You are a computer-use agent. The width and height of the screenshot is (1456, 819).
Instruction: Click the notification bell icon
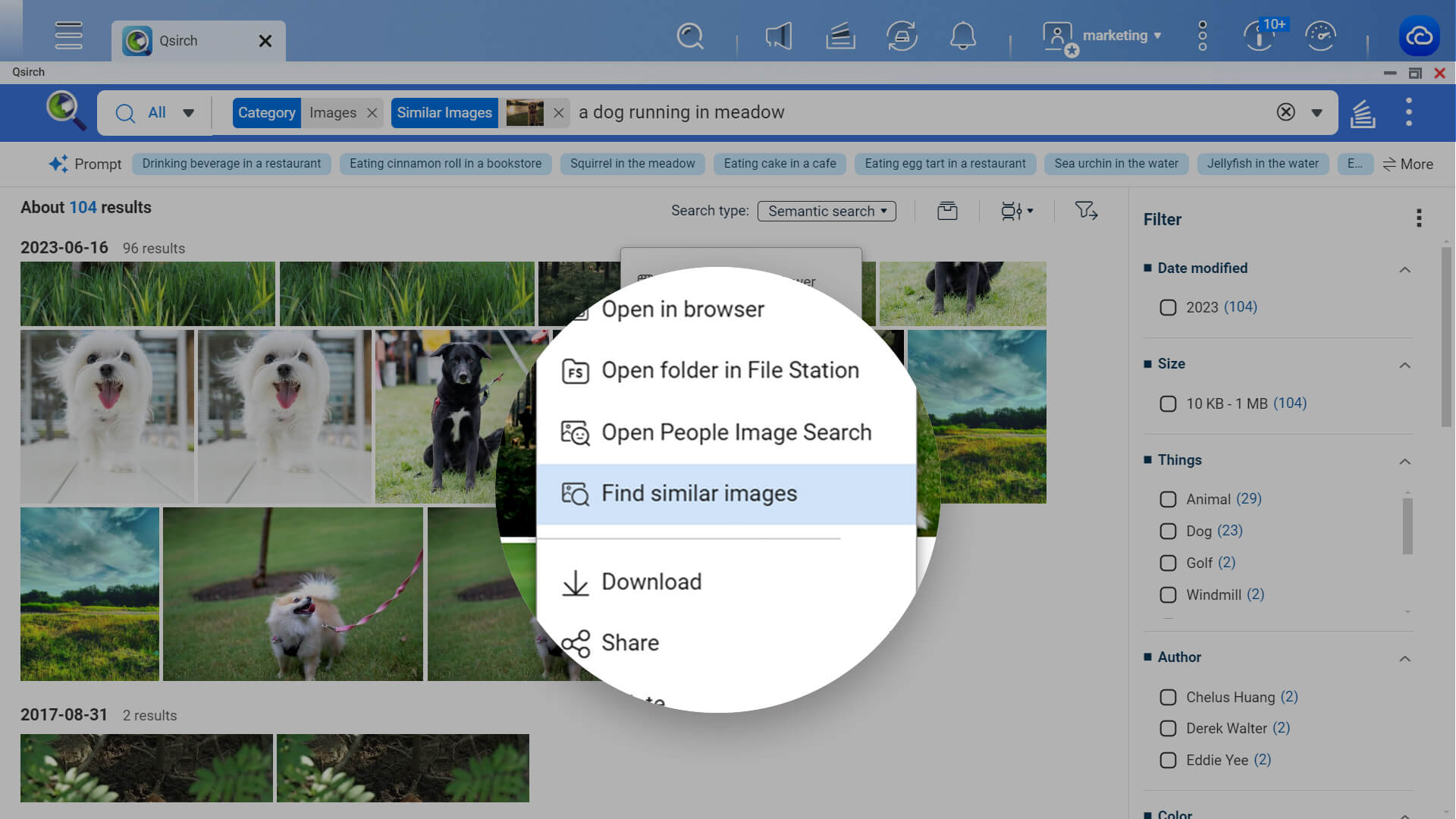962,36
